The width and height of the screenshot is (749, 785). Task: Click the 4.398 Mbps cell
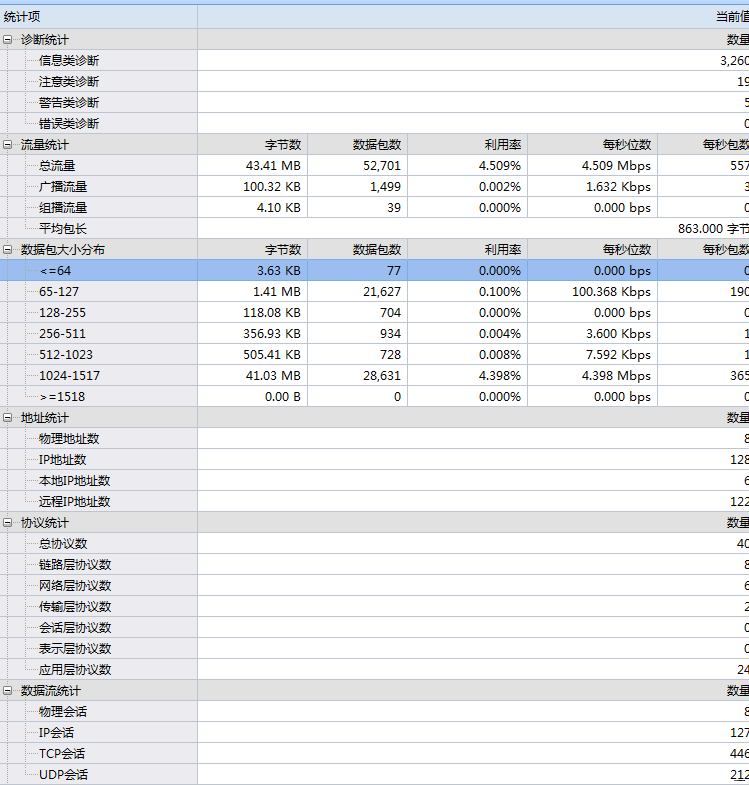pyautogui.click(x=593, y=376)
